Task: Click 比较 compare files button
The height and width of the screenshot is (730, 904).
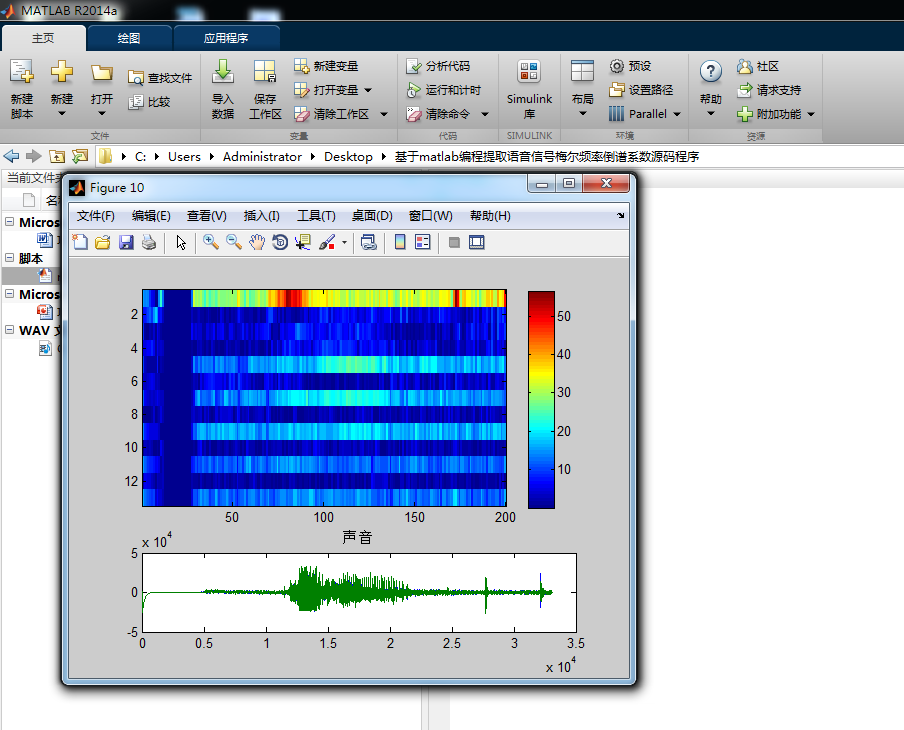Action: tap(149, 102)
